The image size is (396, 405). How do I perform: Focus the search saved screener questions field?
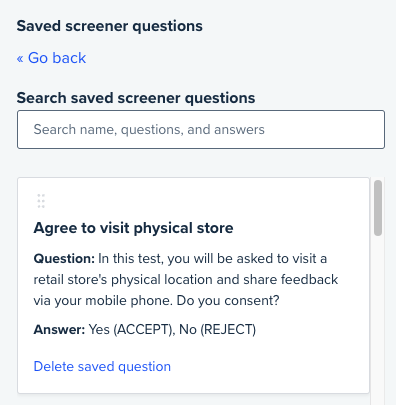201,129
